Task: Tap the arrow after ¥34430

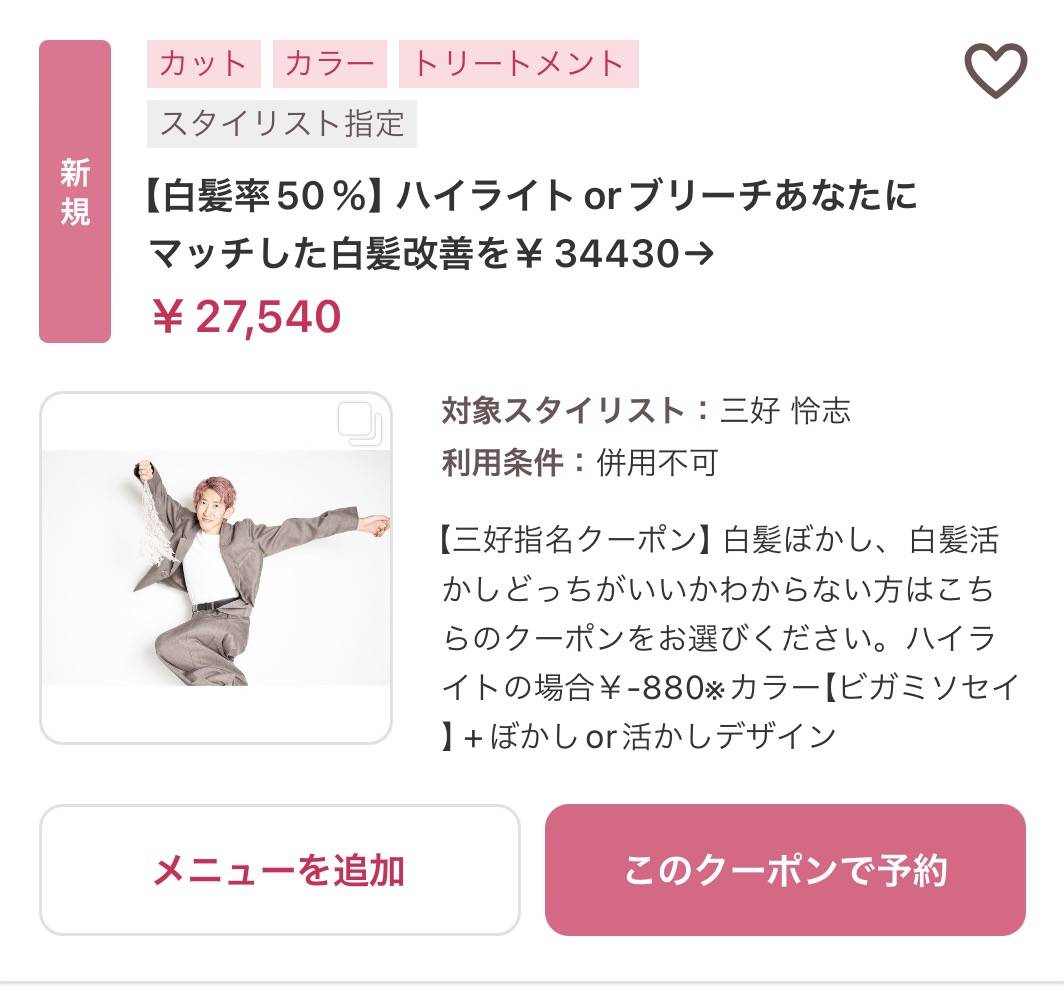Action: [699, 254]
